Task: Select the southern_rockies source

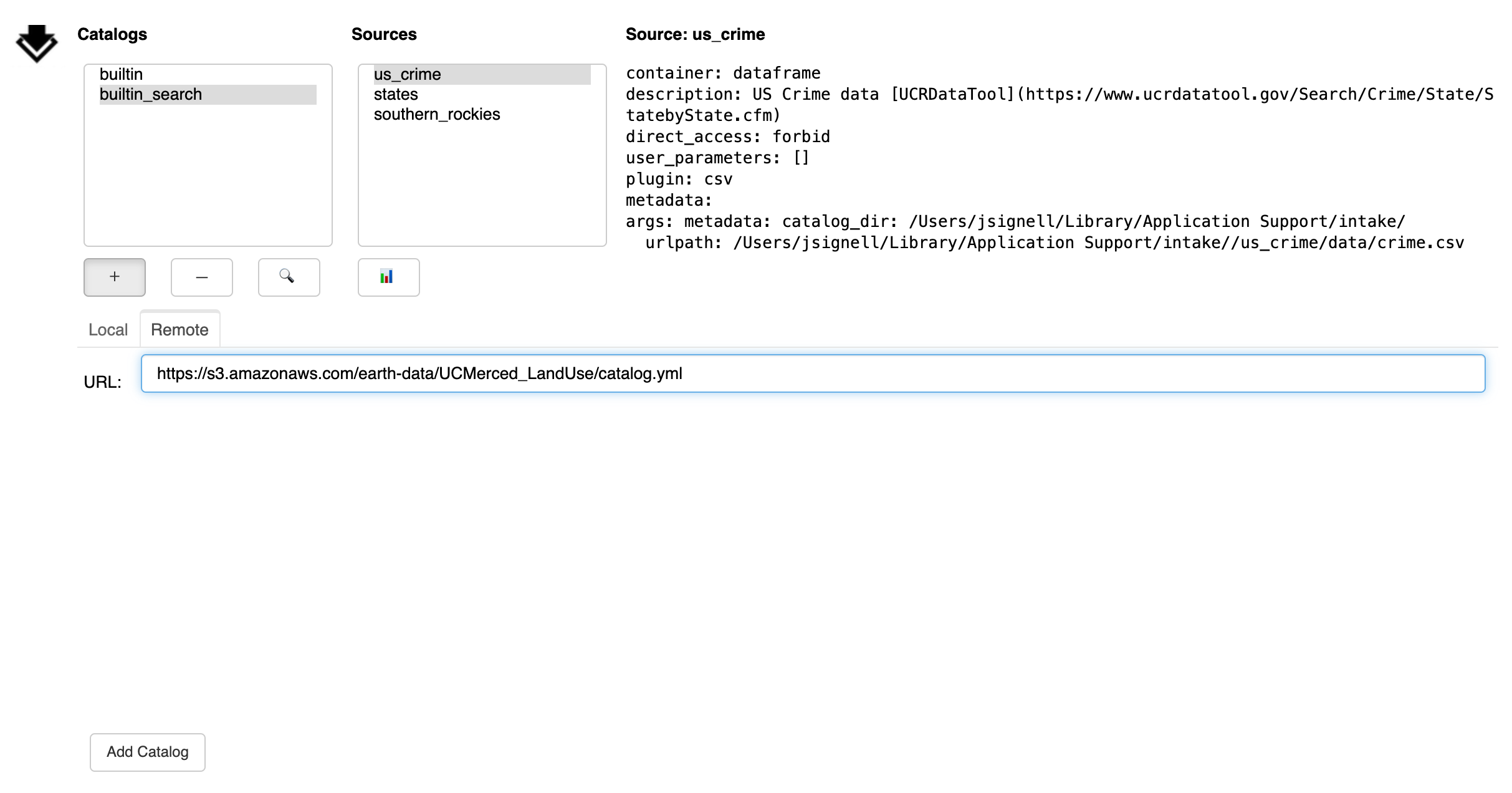Action: pyautogui.click(x=482, y=114)
